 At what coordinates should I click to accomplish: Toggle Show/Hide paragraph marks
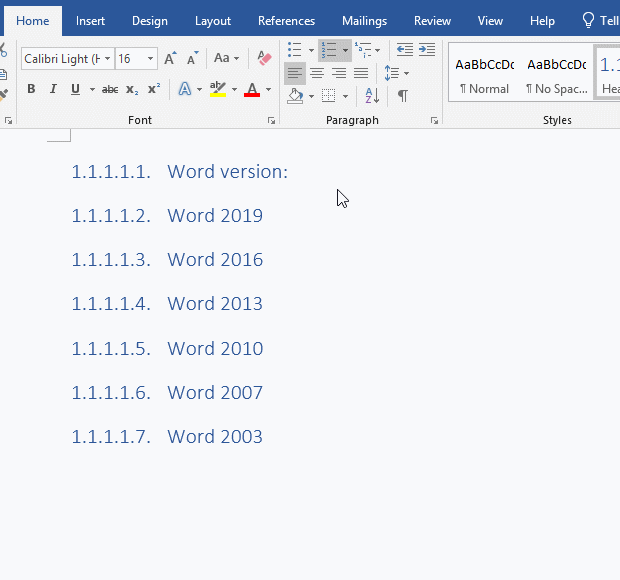tap(403, 95)
